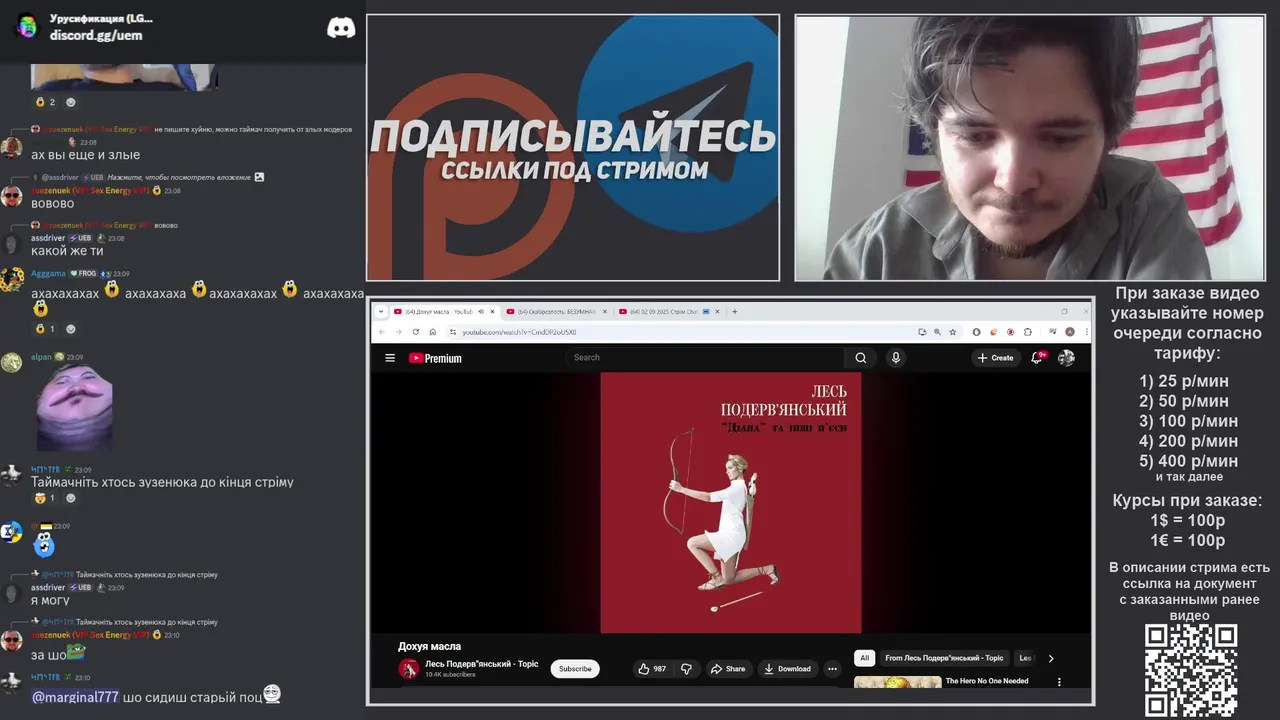This screenshot has height=720, width=1280.
Task: Open a new browser tab with plus
Action: pos(734,311)
